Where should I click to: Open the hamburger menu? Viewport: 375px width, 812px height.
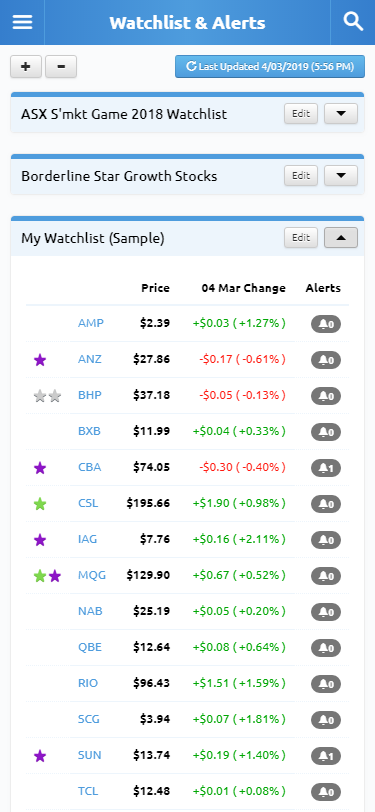point(22,22)
